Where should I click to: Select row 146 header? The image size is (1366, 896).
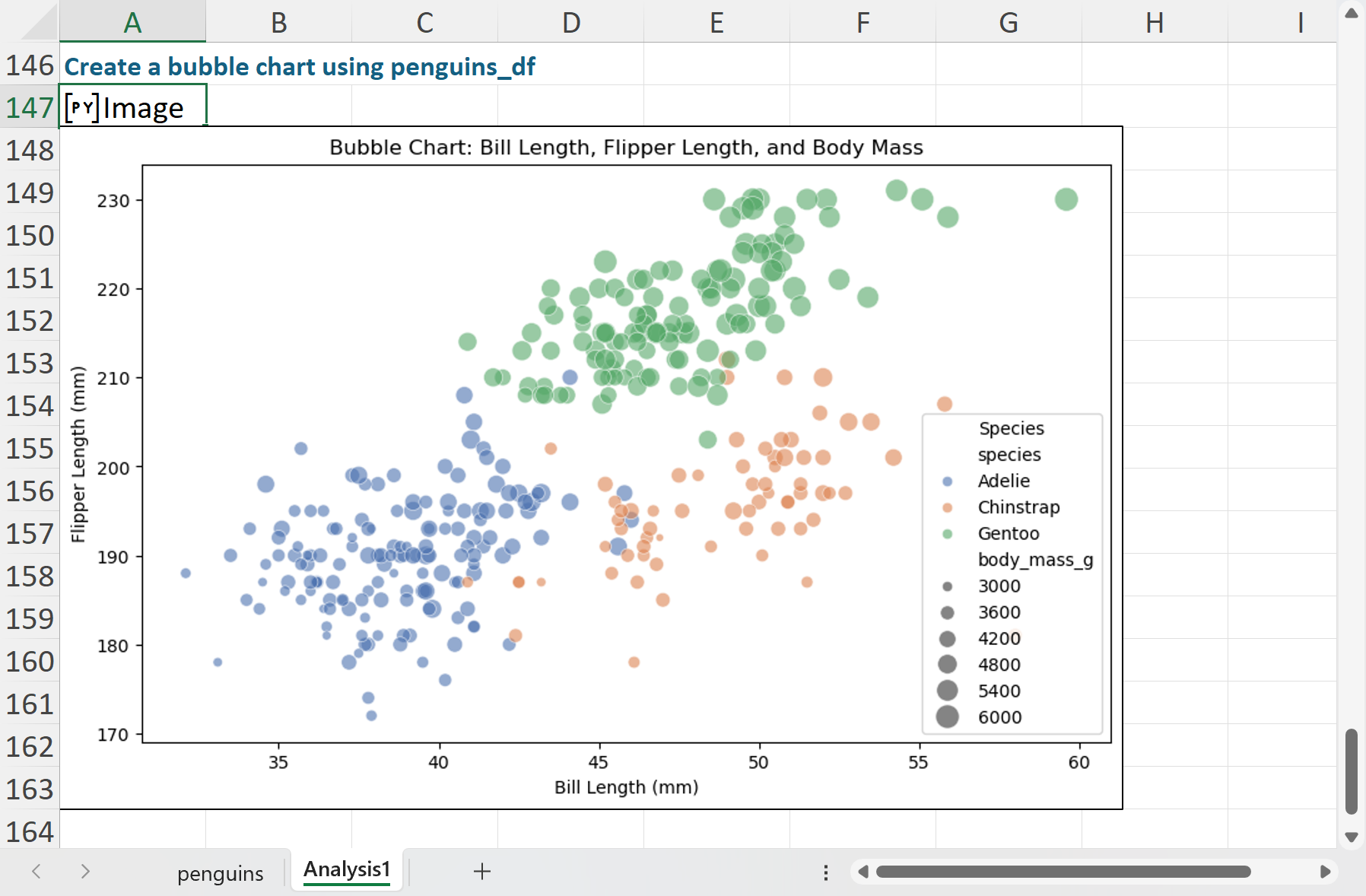tap(30, 65)
